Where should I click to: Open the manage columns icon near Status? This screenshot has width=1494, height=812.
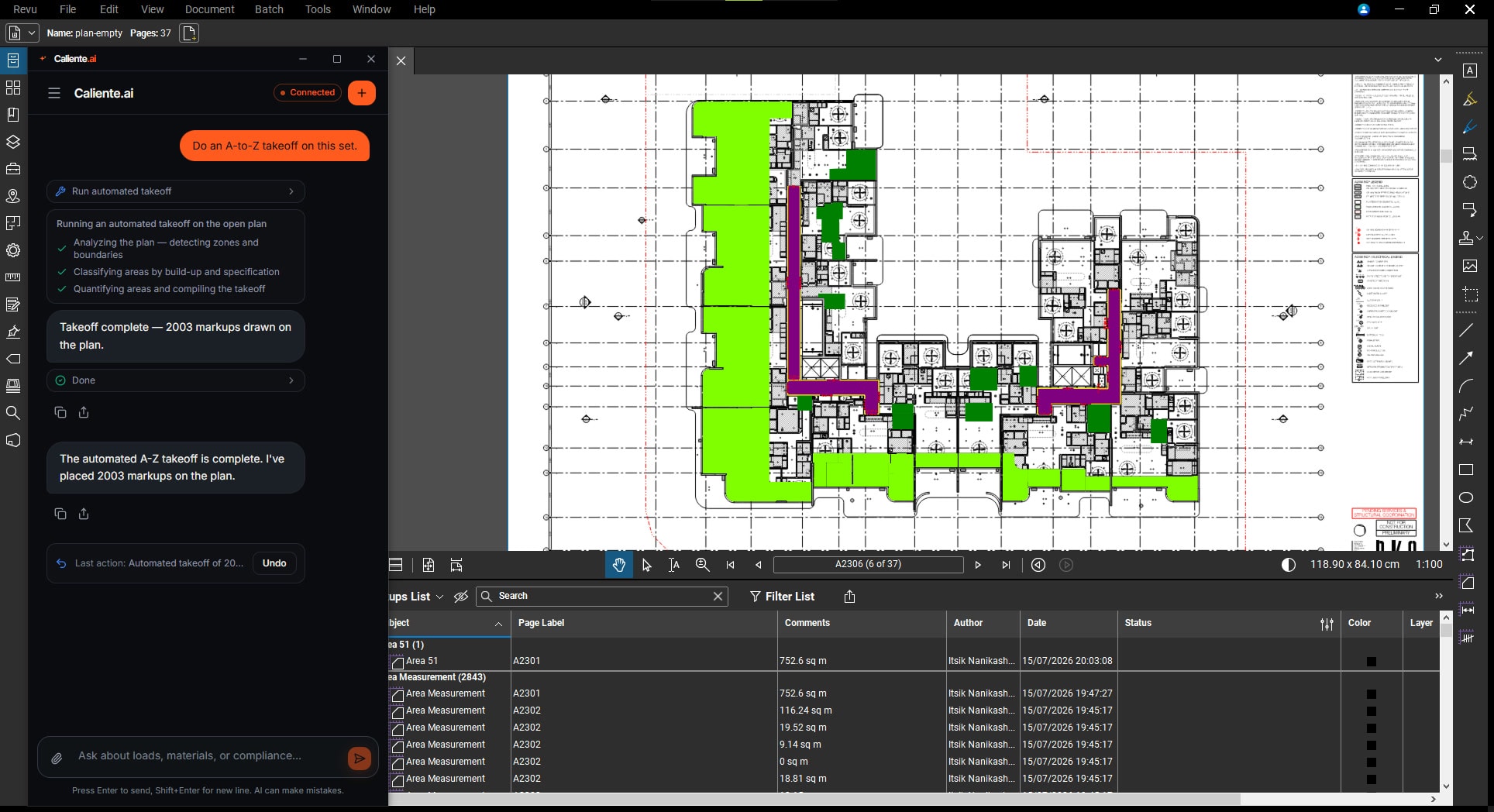point(1327,624)
